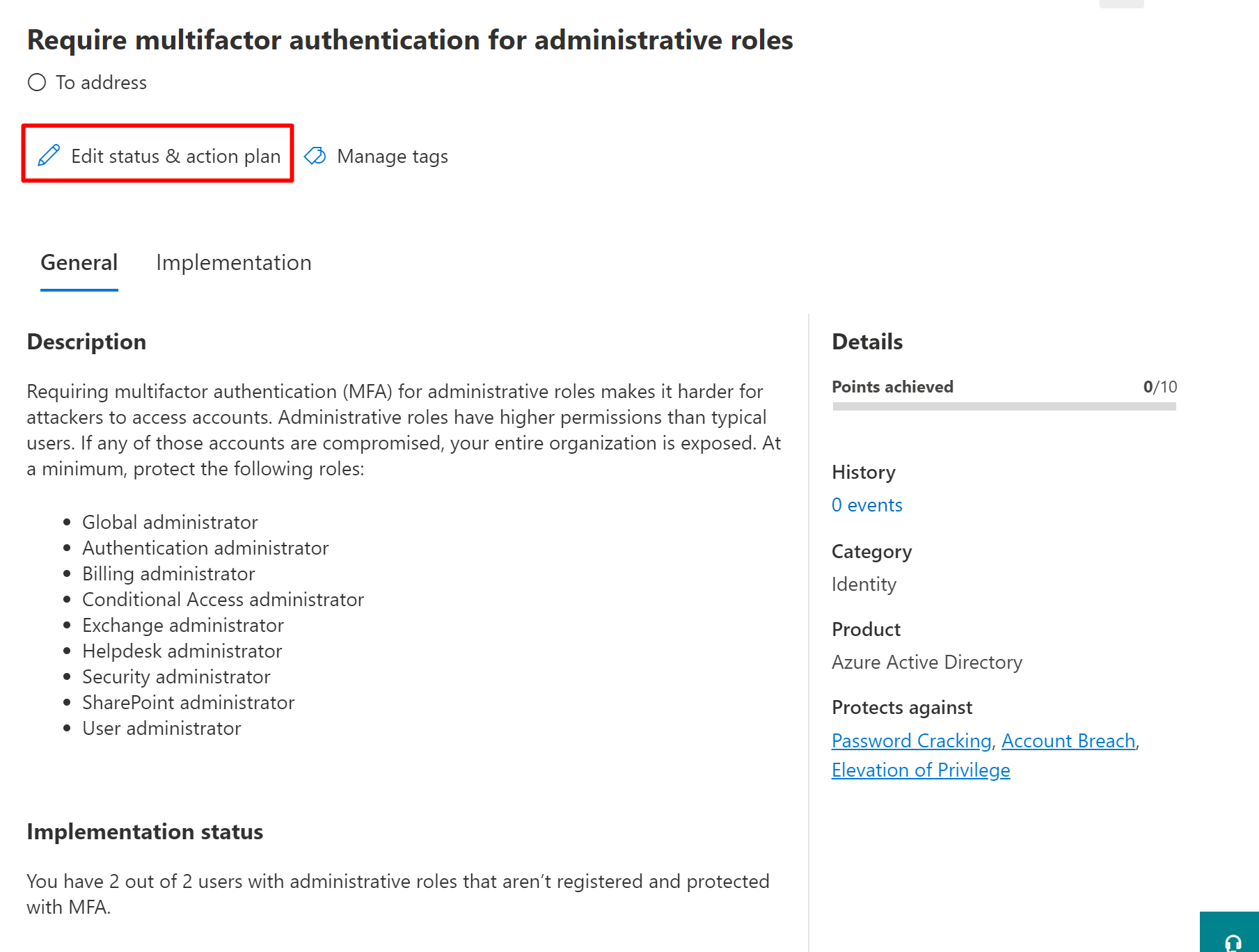Open the 0 events history link
The height and width of the screenshot is (952, 1259).
[866, 505]
